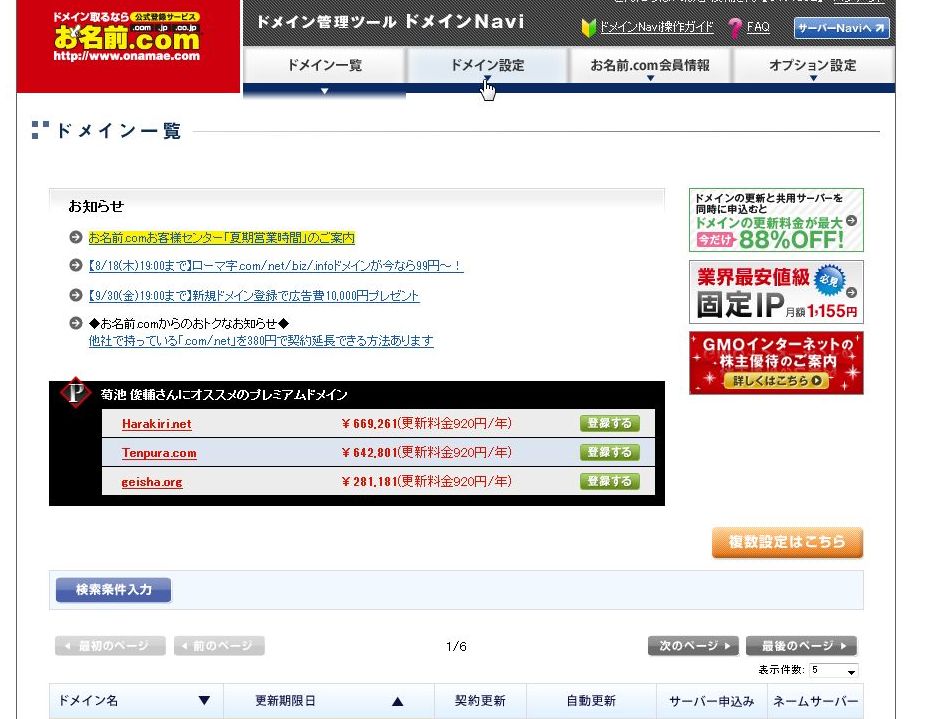Open the 夏期営業時間のご案内 notice link
948x719 pixels.
pos(221,238)
